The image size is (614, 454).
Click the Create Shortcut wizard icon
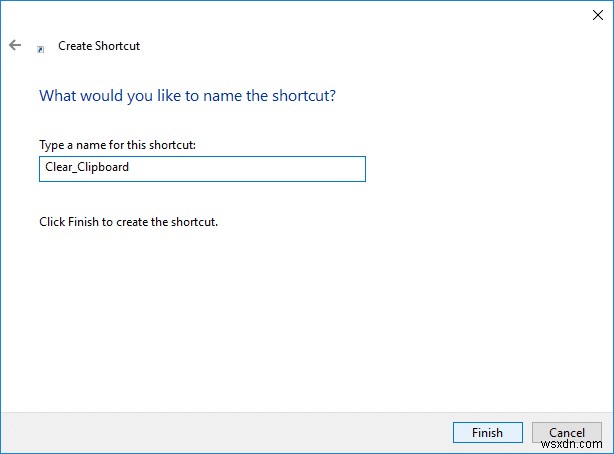(x=40, y=49)
